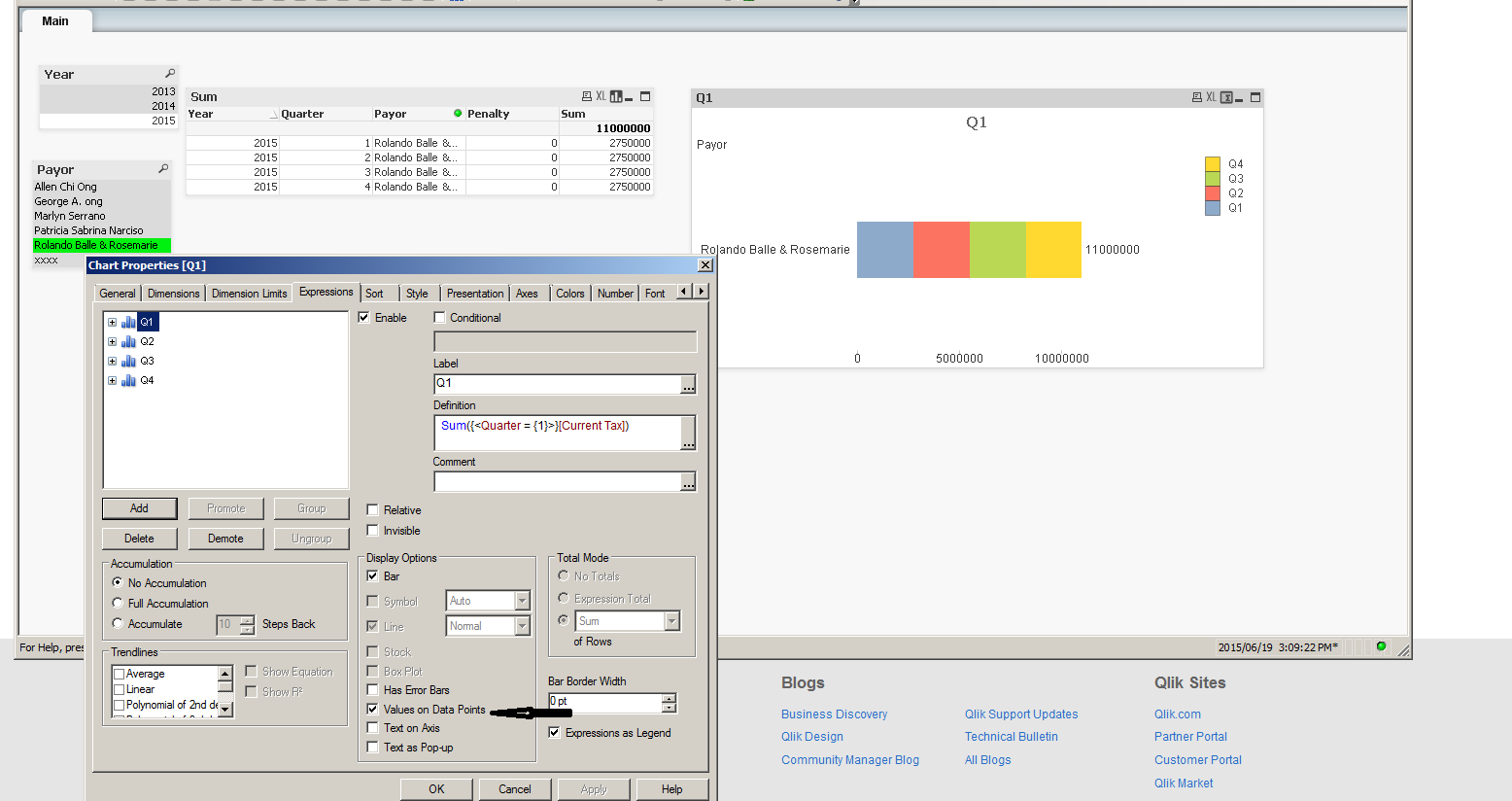Viewport: 1512px width, 801px height.
Task: Open the Qlik Design blog link
Action: (811, 737)
